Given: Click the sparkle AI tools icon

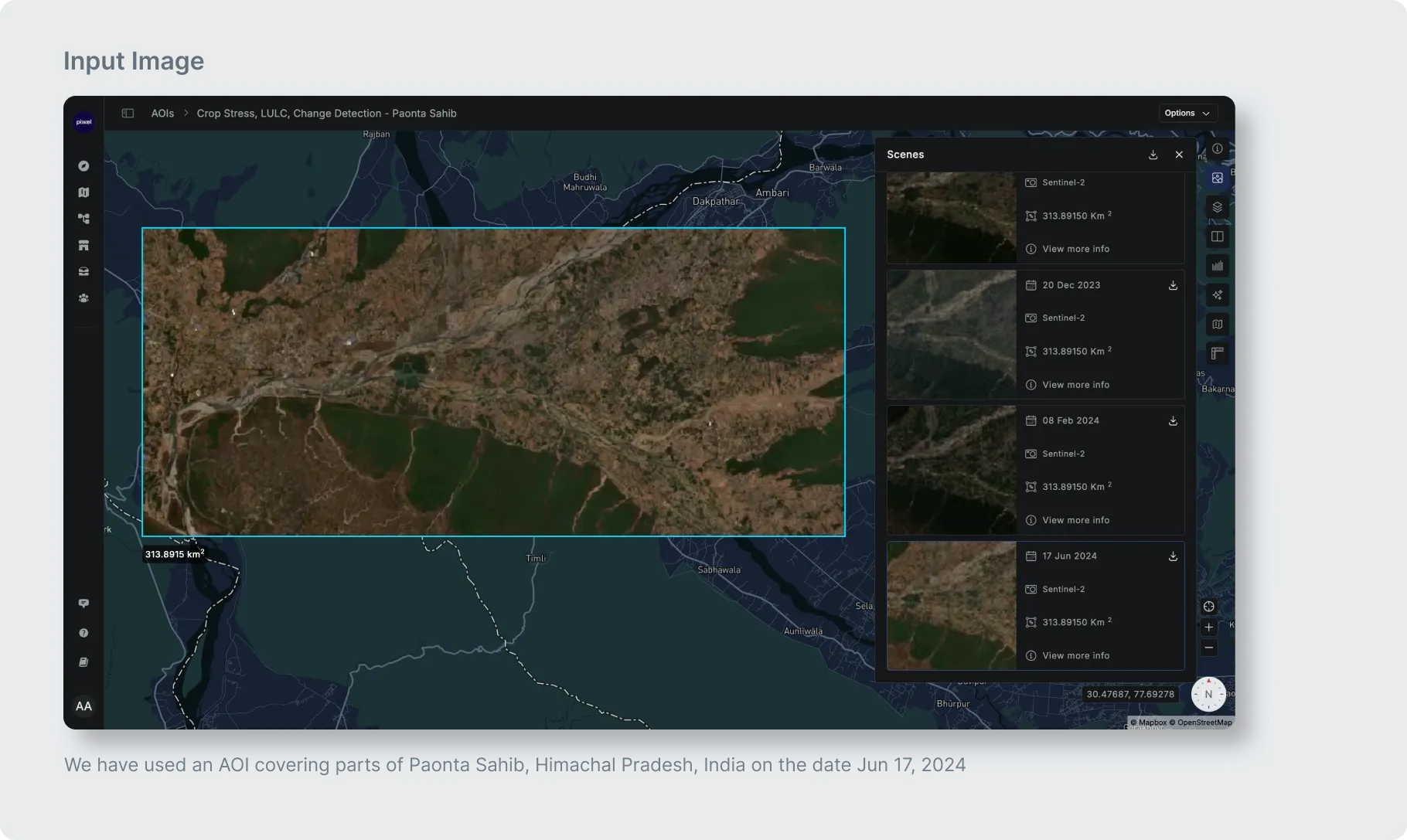Looking at the screenshot, I should (1217, 295).
